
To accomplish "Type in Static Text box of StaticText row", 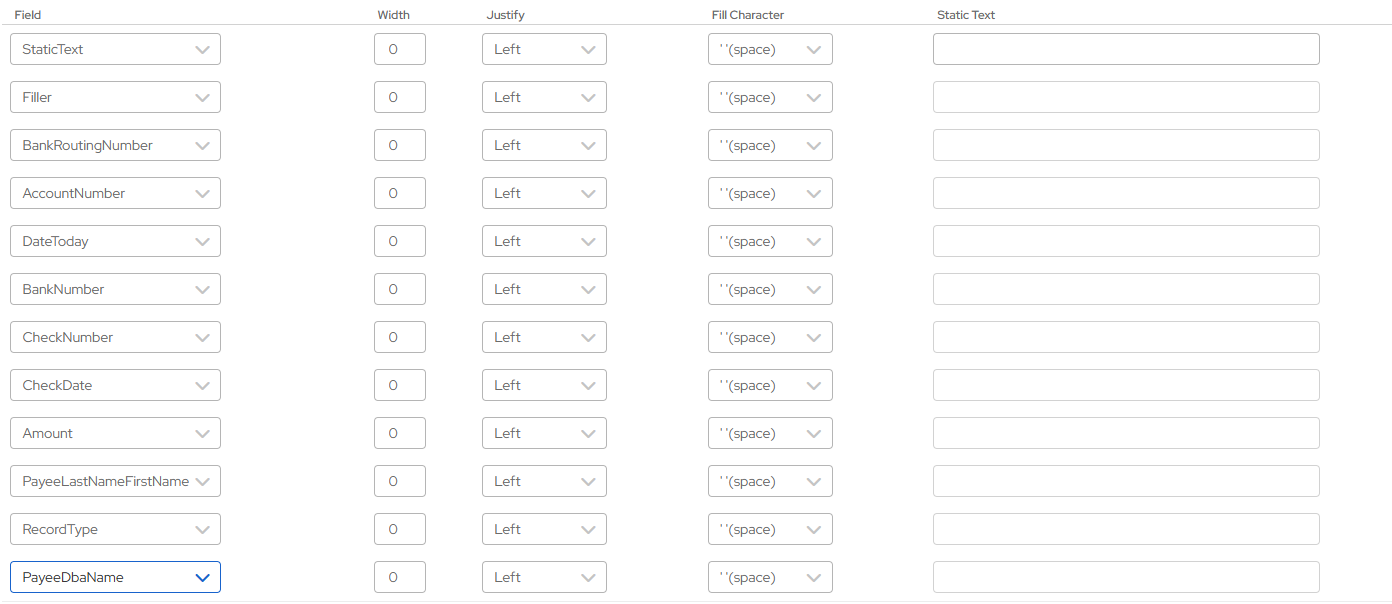I will [1125, 49].
